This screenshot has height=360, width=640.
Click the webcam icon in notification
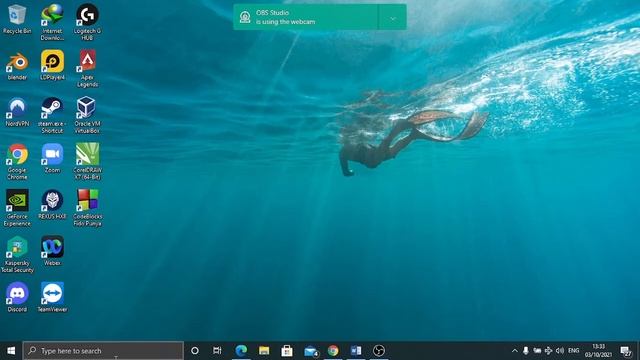tap(245, 17)
